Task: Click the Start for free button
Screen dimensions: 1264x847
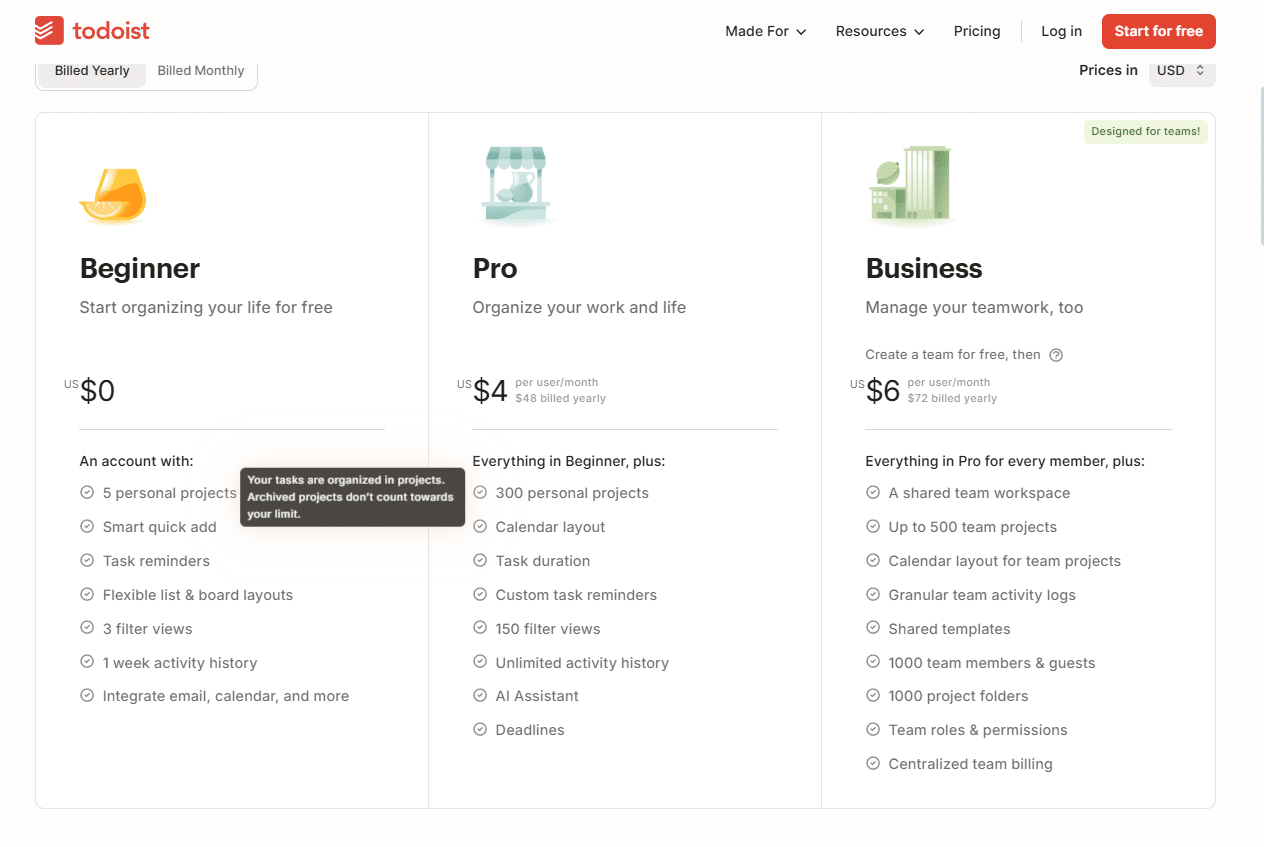Action: (1159, 31)
